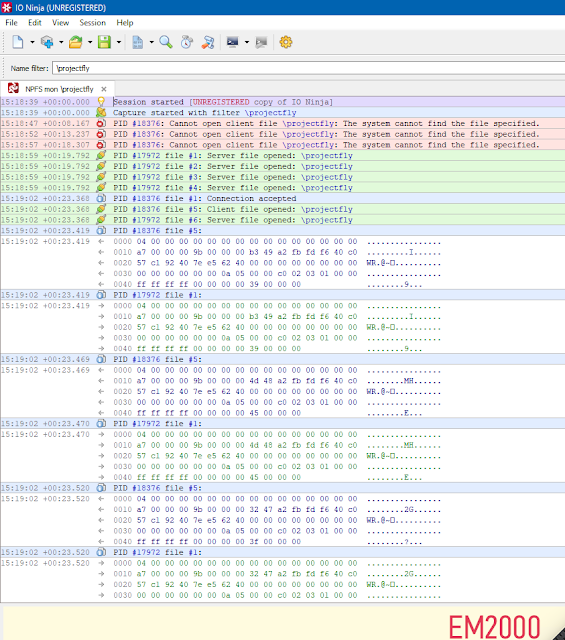
Task: Click the red error icon at 15:18:57
Action: click(x=101, y=144)
